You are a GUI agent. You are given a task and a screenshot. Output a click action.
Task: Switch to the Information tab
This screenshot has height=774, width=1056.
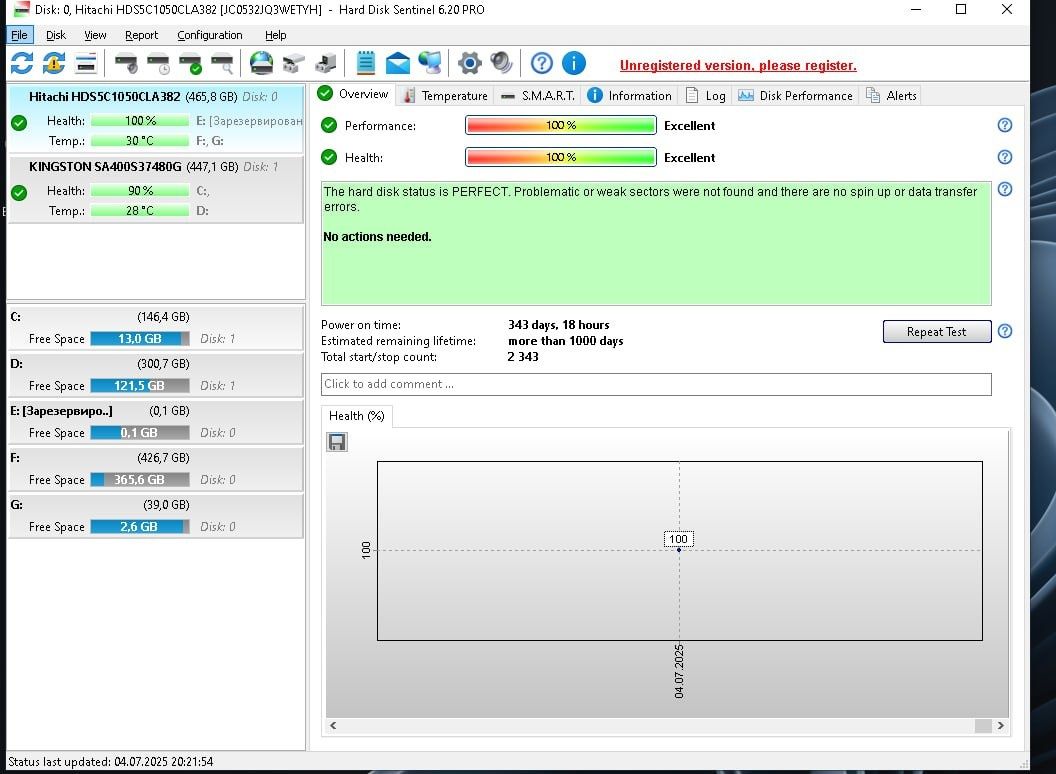630,96
